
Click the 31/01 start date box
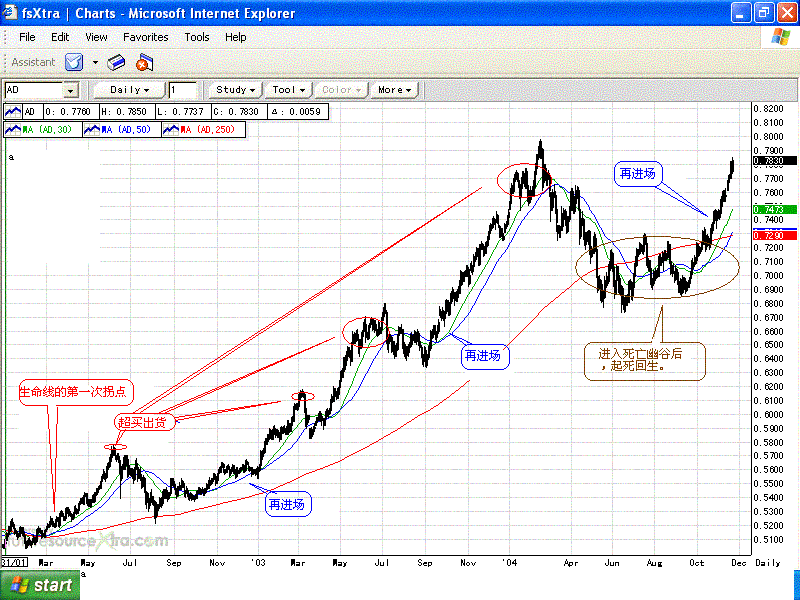coord(14,563)
